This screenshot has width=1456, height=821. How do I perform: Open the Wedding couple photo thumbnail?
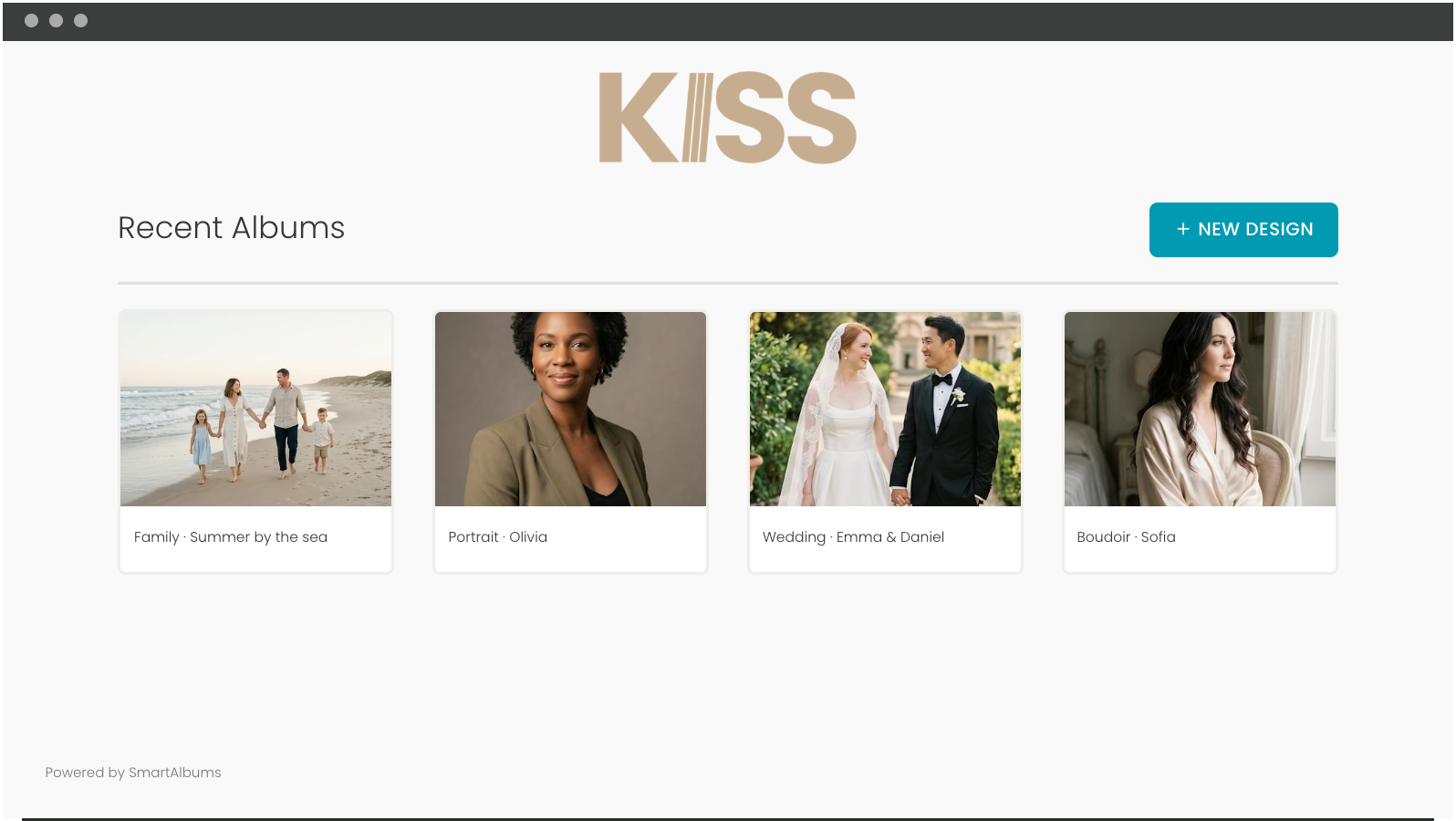tap(885, 409)
